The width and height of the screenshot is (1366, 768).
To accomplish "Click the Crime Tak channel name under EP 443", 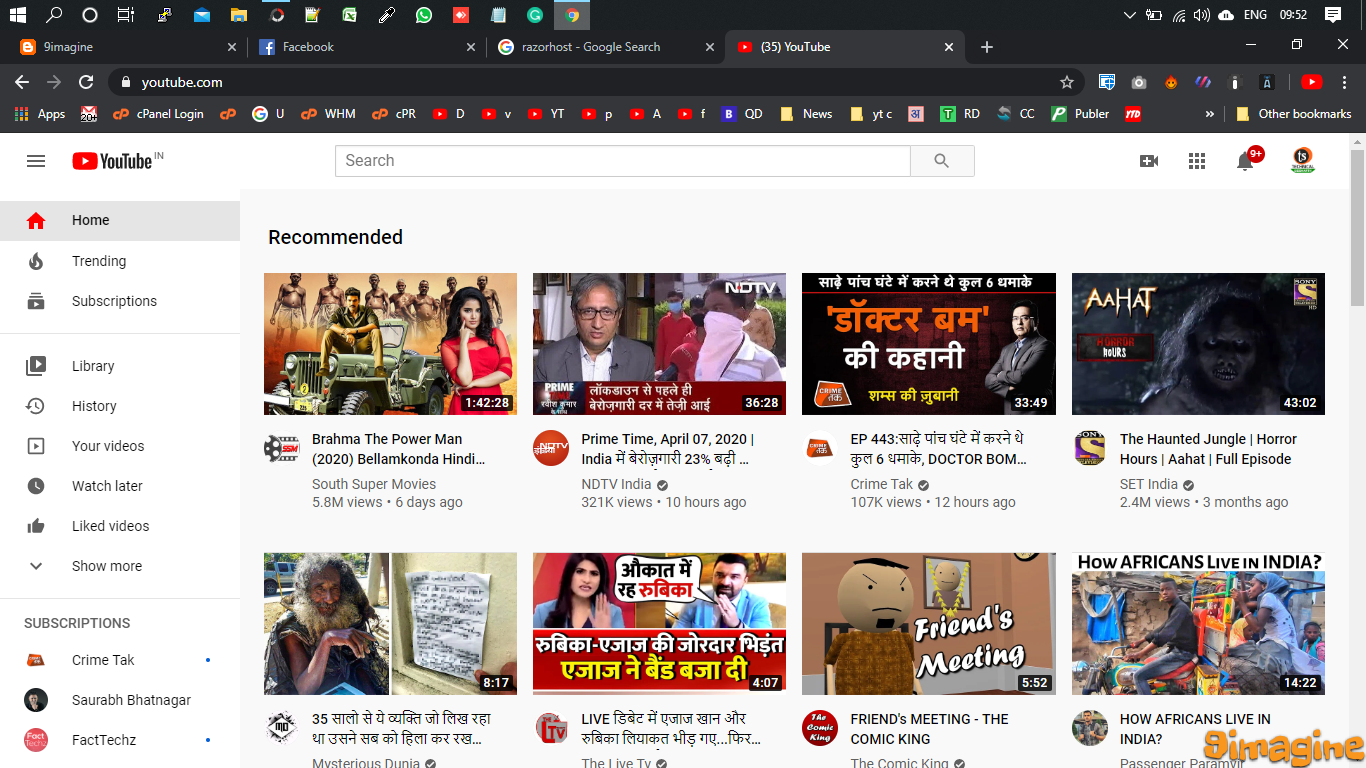I will click(x=882, y=484).
